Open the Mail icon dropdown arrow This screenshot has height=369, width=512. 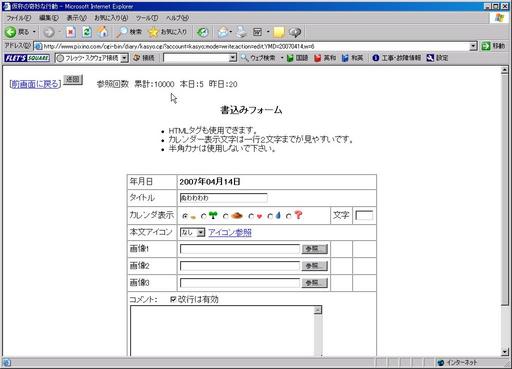[231, 32]
